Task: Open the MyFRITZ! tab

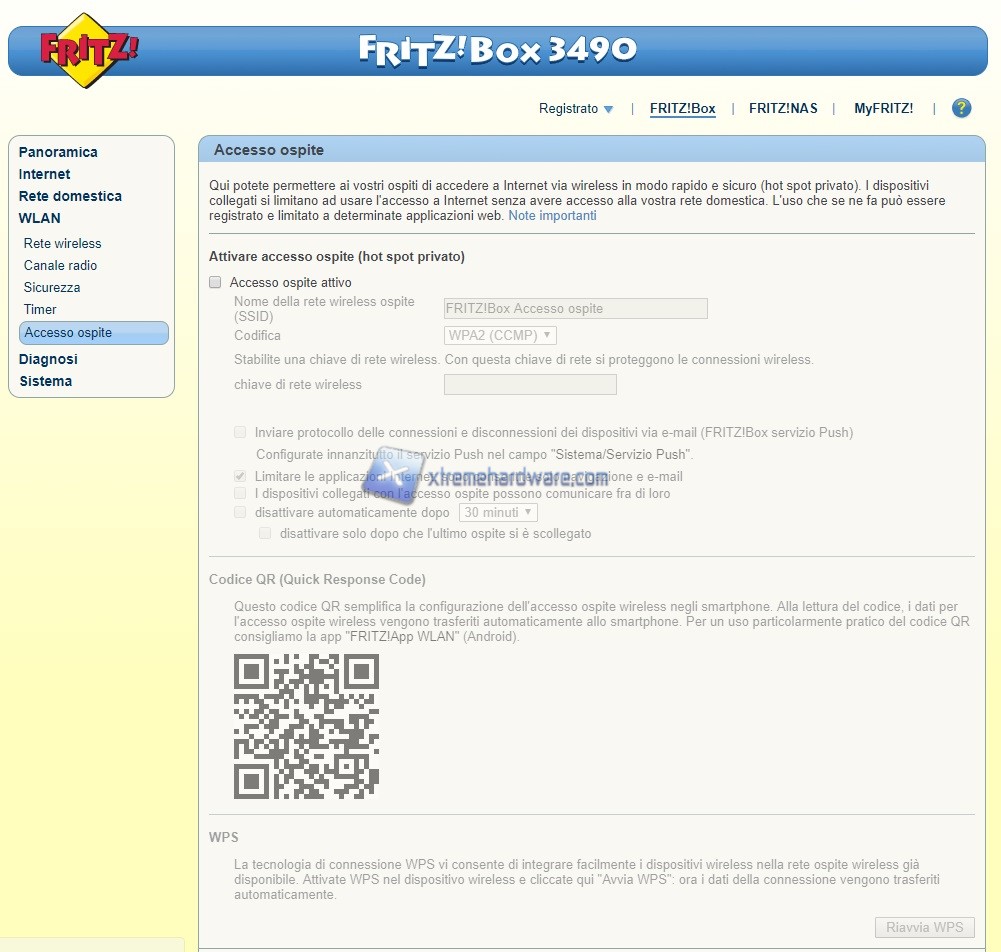Action: coord(883,108)
